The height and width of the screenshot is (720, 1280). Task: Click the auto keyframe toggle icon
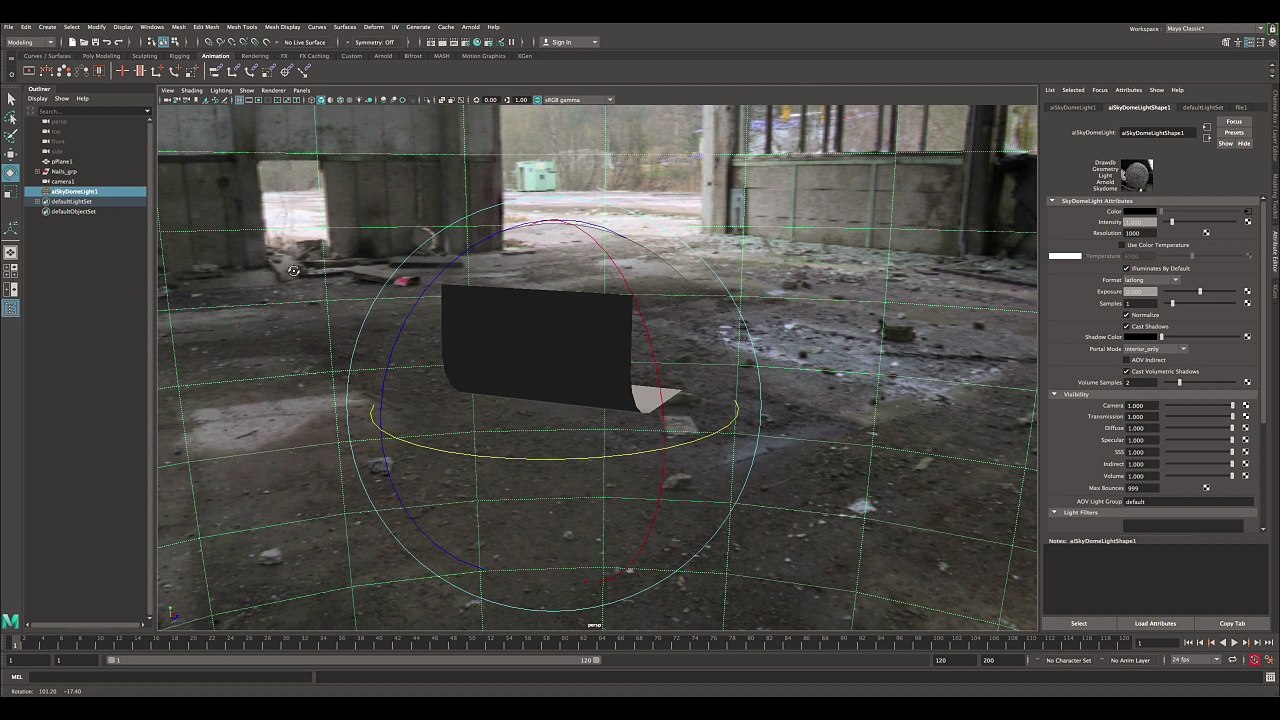point(1254,660)
